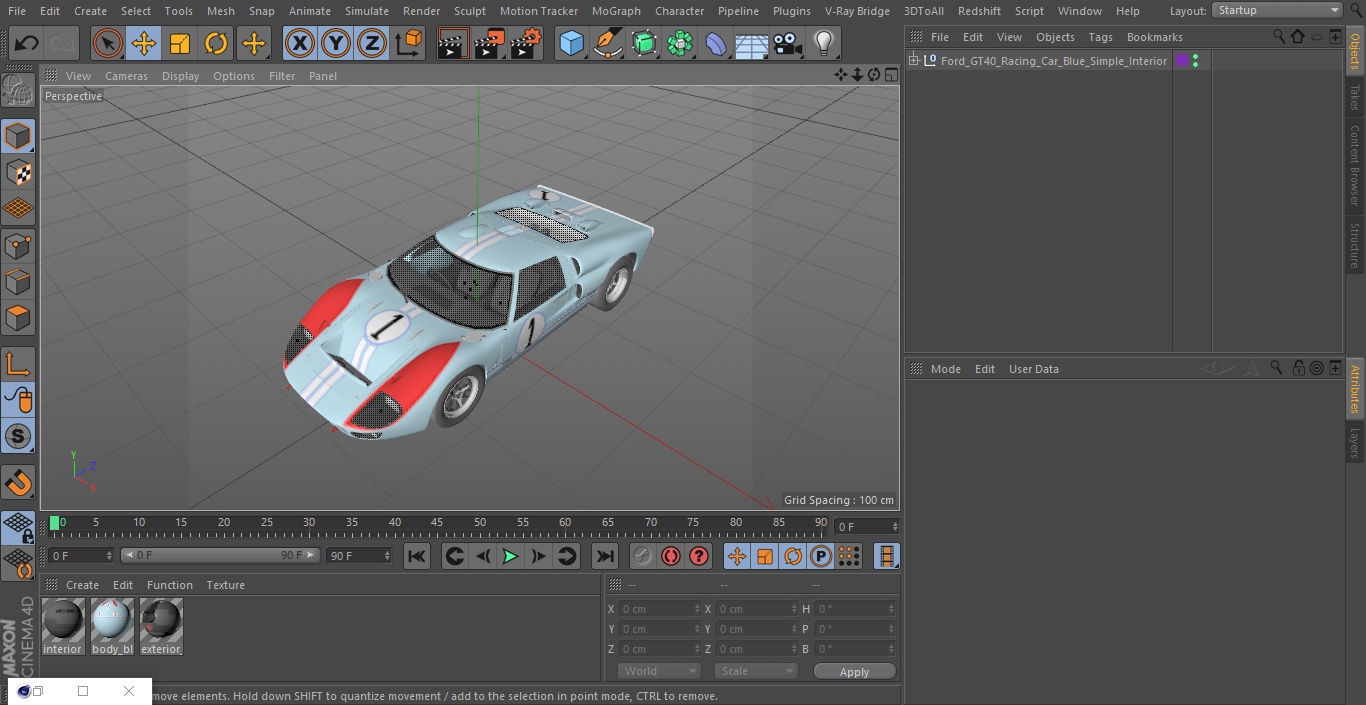The height and width of the screenshot is (705, 1366).
Task: Click the green playhead marker at frame 0
Action: click(x=54, y=523)
